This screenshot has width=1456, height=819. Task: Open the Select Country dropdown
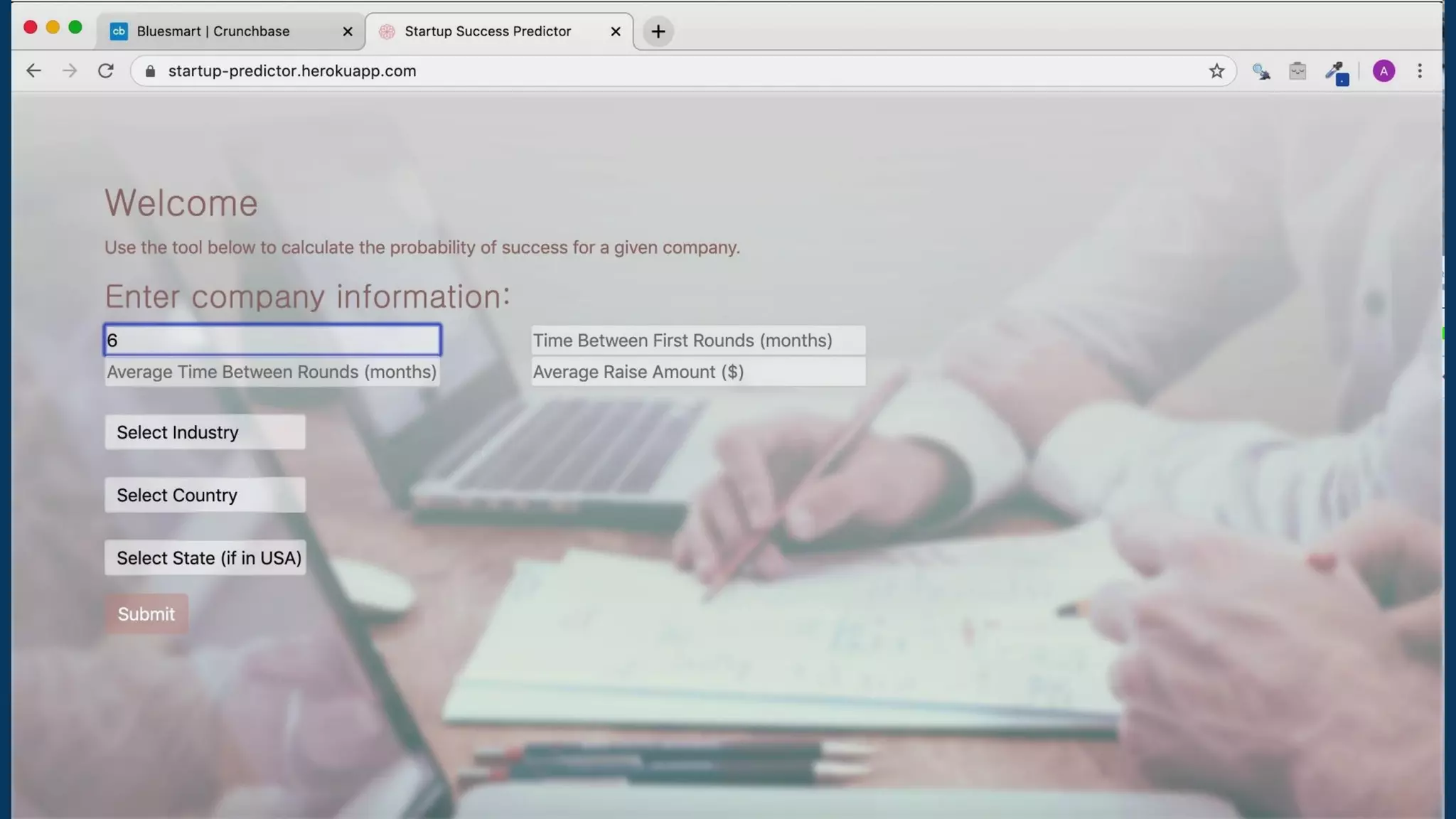[x=205, y=495]
